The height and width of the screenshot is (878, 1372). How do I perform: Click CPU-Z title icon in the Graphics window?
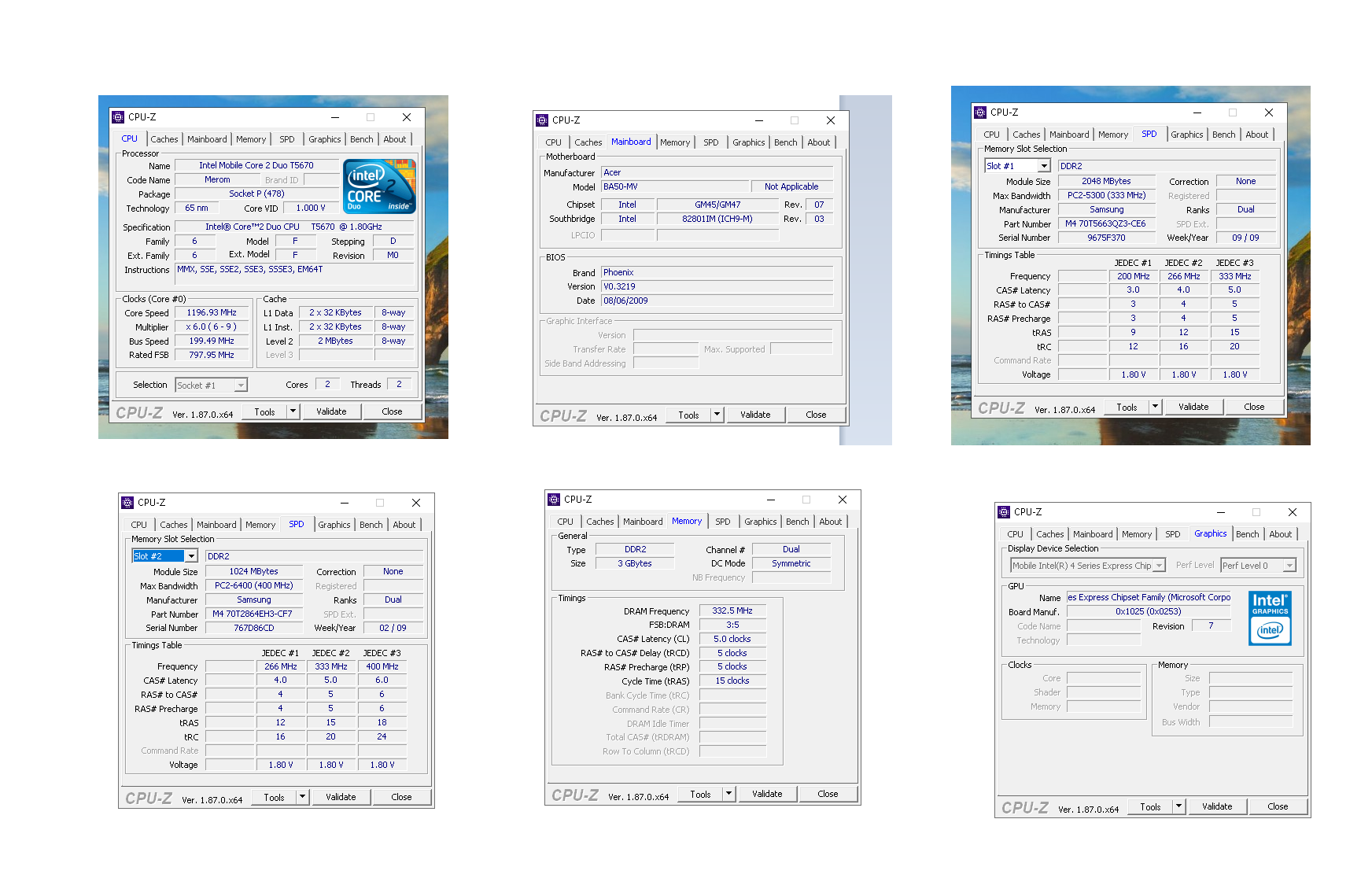[1004, 512]
